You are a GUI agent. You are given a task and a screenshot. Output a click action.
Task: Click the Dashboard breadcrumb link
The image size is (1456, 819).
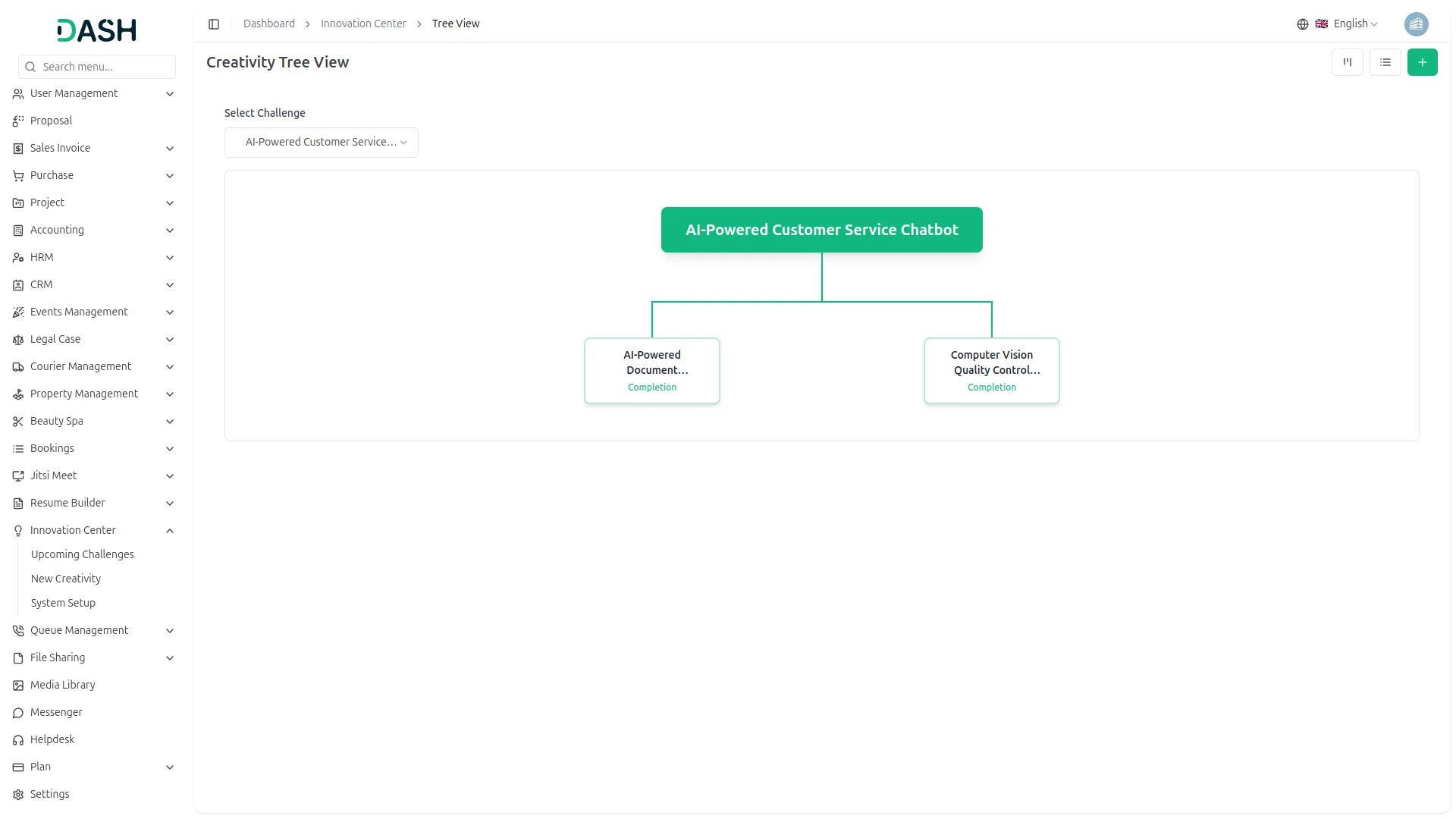(x=269, y=24)
